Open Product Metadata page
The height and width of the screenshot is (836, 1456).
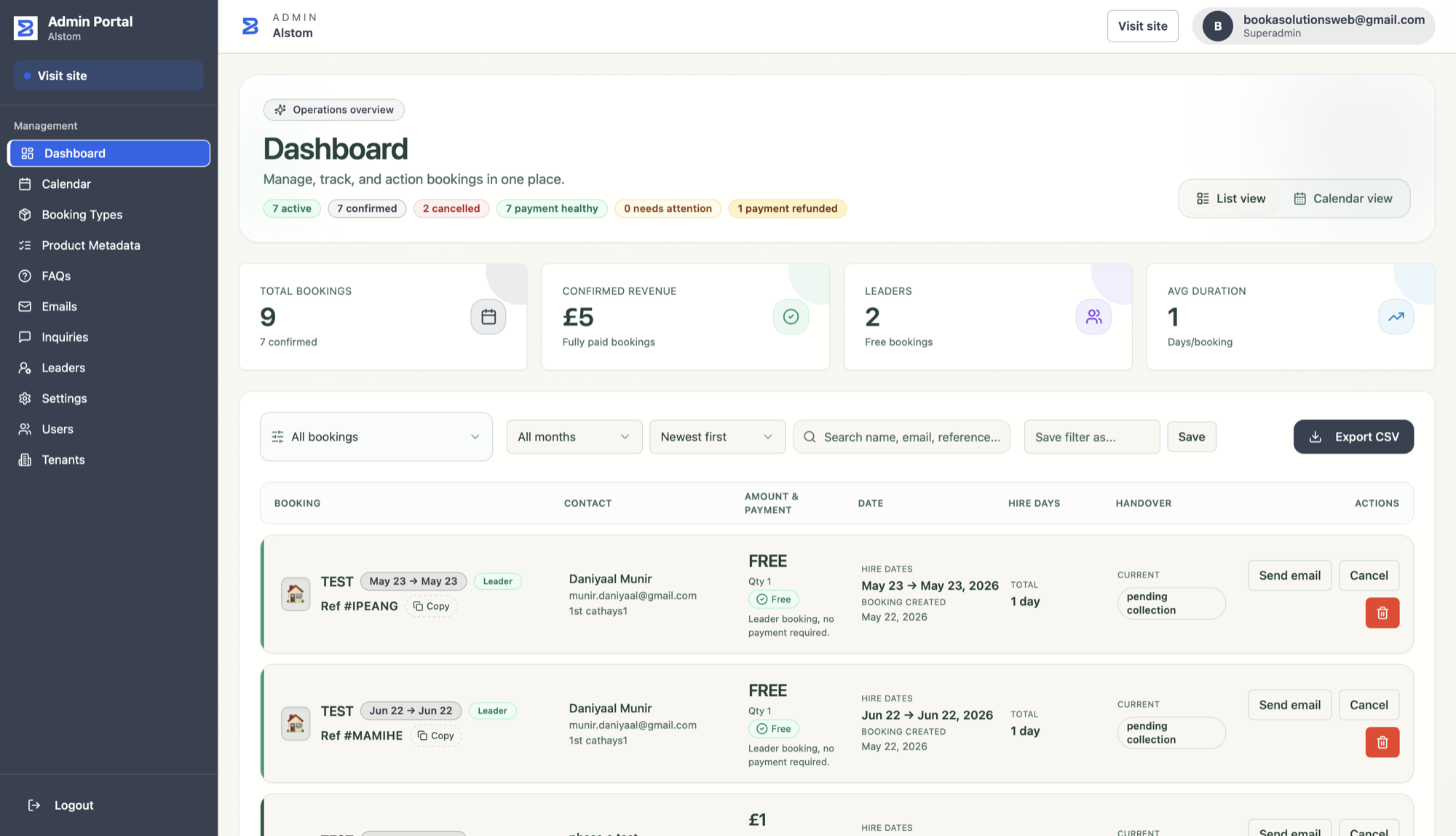pyautogui.click(x=108, y=245)
